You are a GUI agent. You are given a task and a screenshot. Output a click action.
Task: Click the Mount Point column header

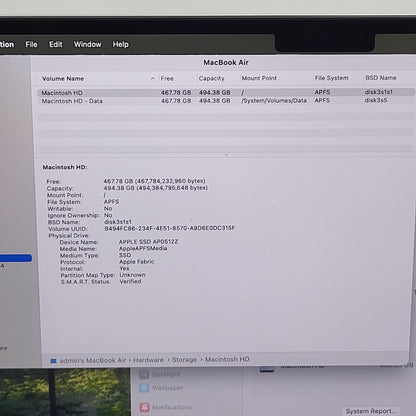[259, 78]
